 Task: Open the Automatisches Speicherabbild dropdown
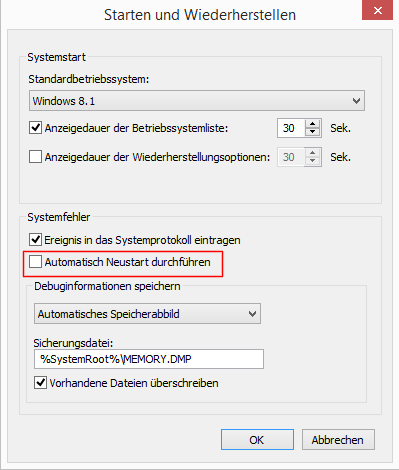[147, 314]
